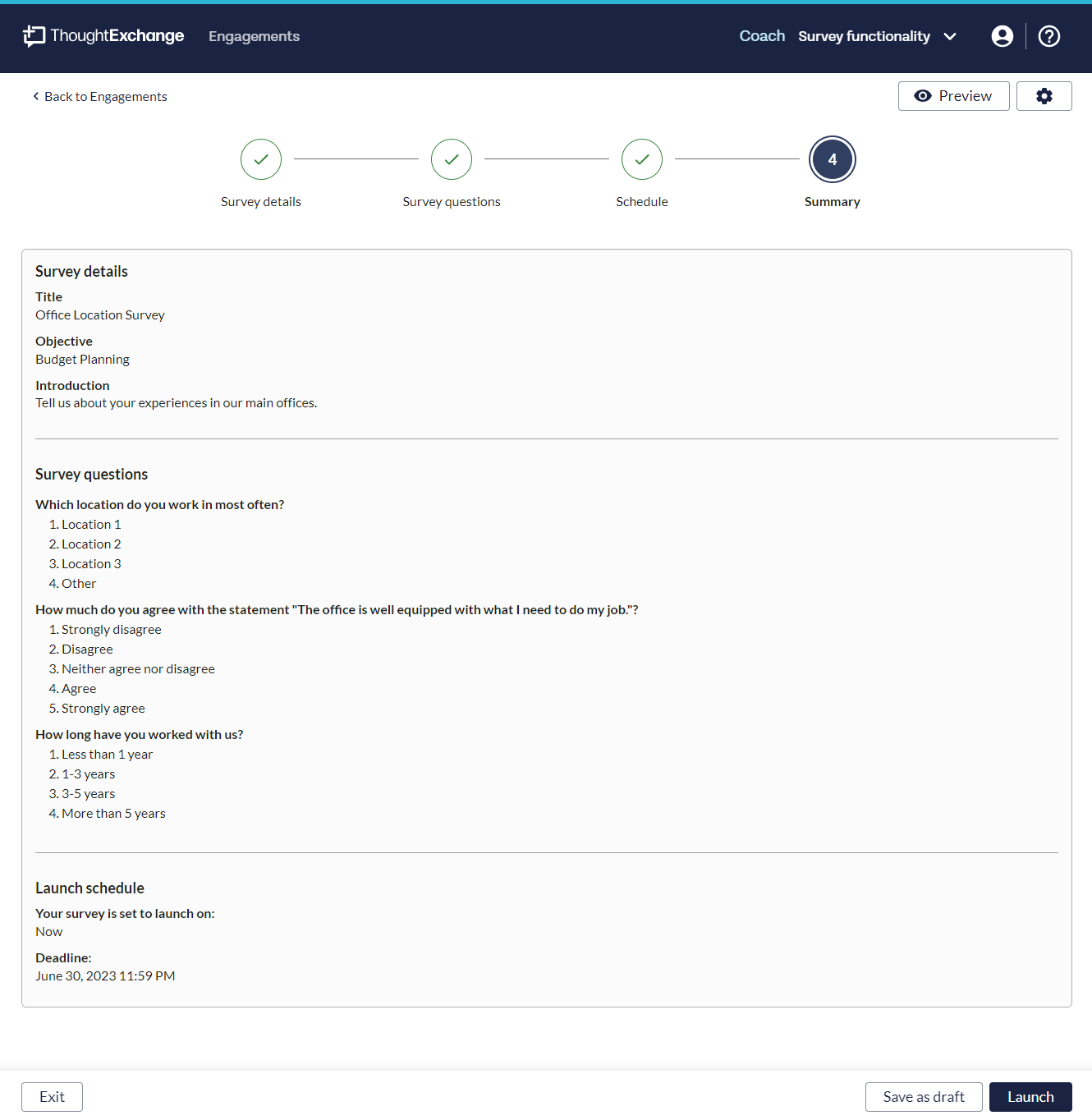Image resolution: width=1092 pixels, height=1120 pixels.
Task: Save the survey as draft
Action: pyautogui.click(x=924, y=1097)
